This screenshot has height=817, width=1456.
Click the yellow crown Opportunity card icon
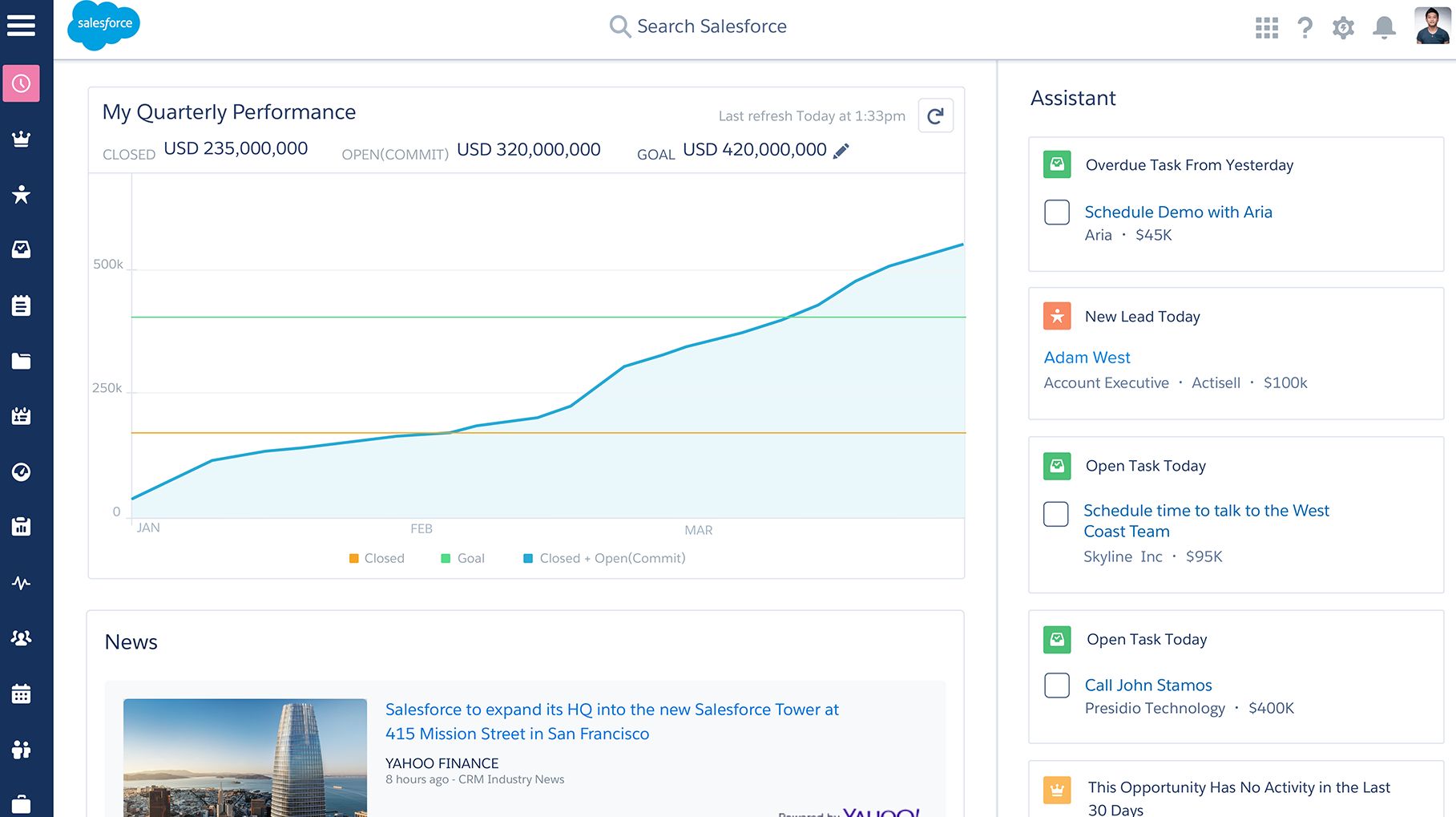point(1057,790)
